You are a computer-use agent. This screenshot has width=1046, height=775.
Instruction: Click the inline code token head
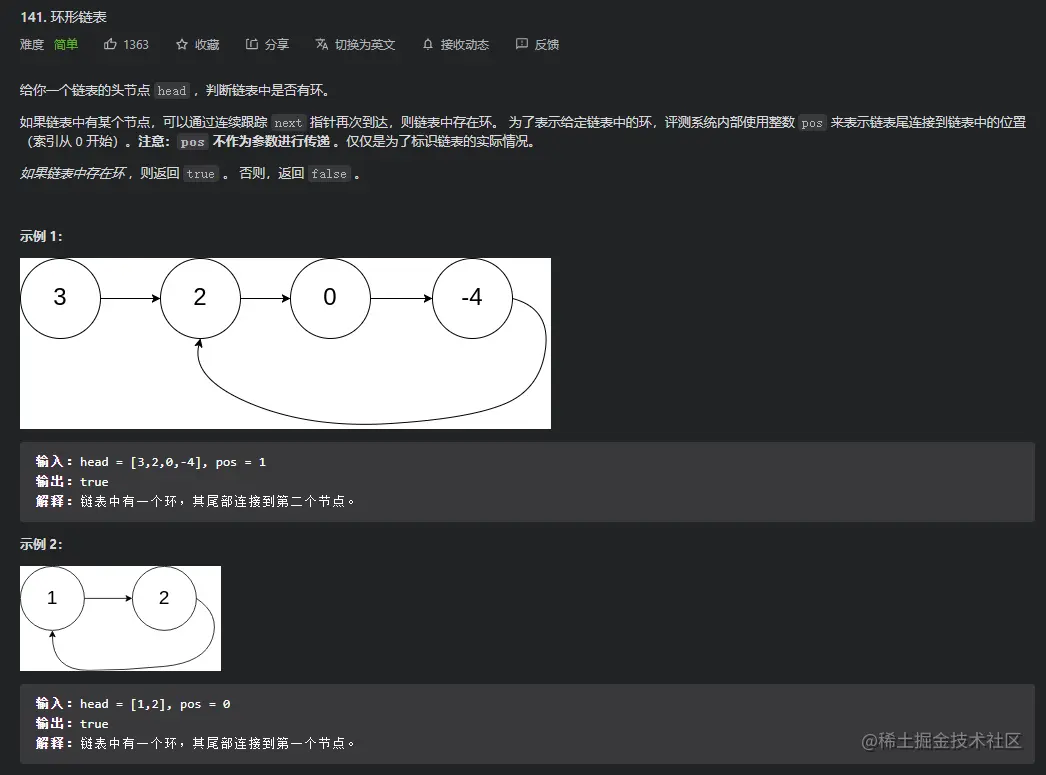[171, 90]
